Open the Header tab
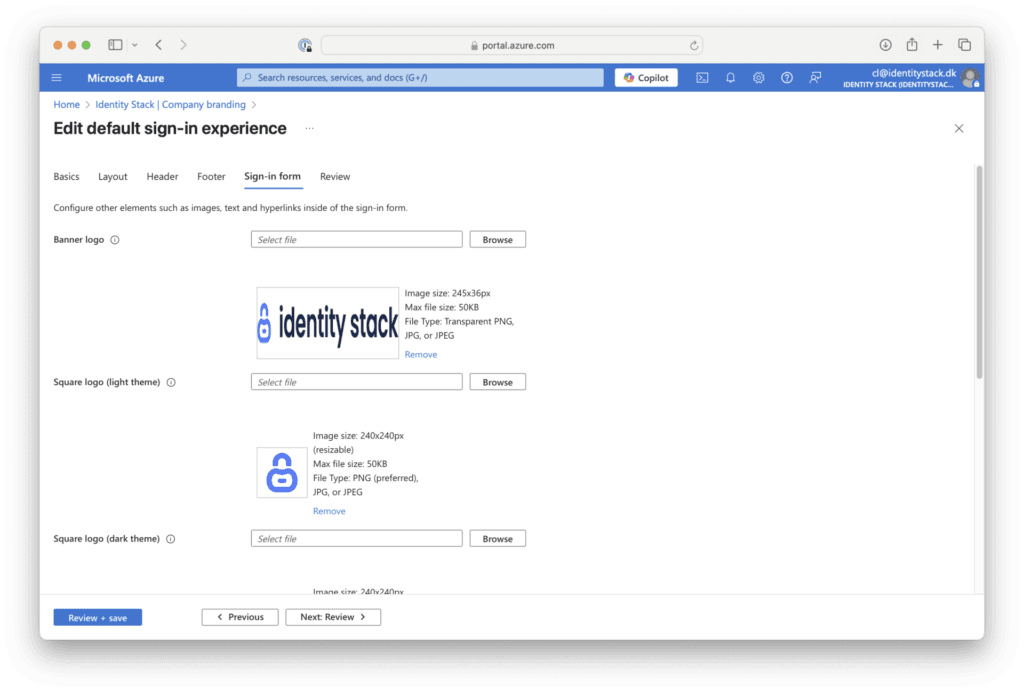Image resolution: width=1024 pixels, height=692 pixels. (x=163, y=176)
